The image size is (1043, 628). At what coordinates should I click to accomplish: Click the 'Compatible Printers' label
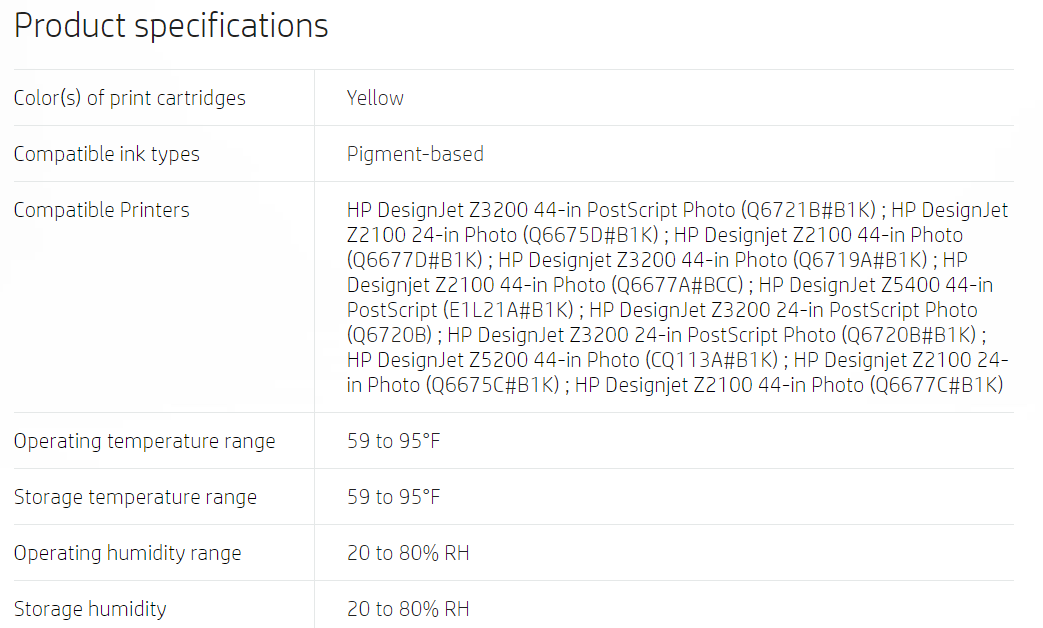coord(102,210)
